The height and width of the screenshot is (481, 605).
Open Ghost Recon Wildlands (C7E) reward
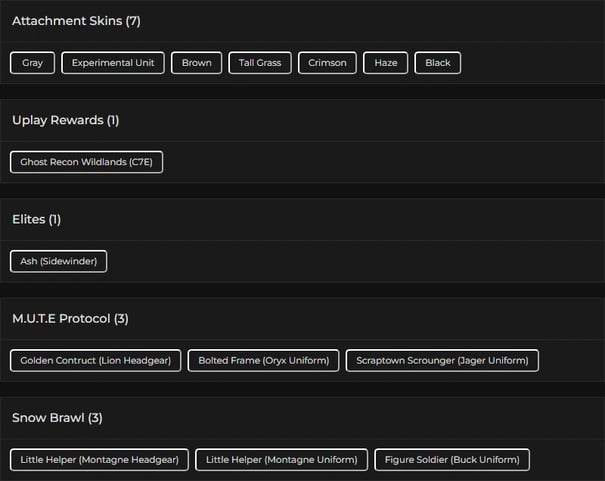[x=86, y=162]
